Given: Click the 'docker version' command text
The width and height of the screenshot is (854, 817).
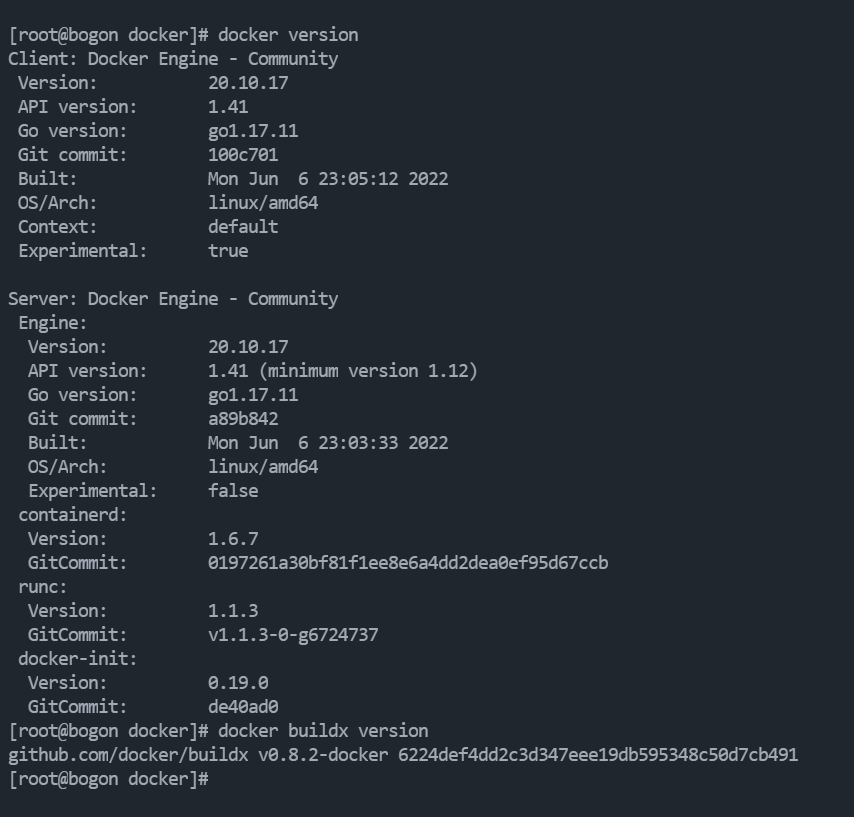Looking at the screenshot, I should click(288, 35).
